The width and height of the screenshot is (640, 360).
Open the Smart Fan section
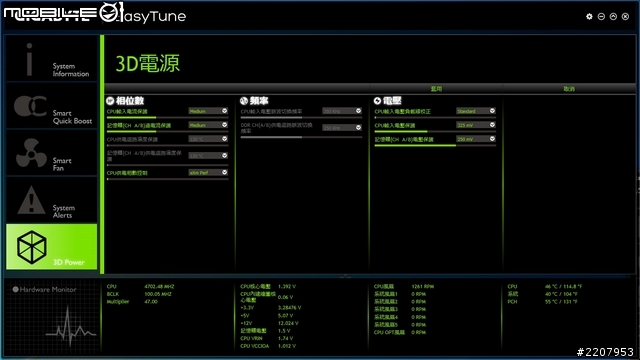click(51, 153)
